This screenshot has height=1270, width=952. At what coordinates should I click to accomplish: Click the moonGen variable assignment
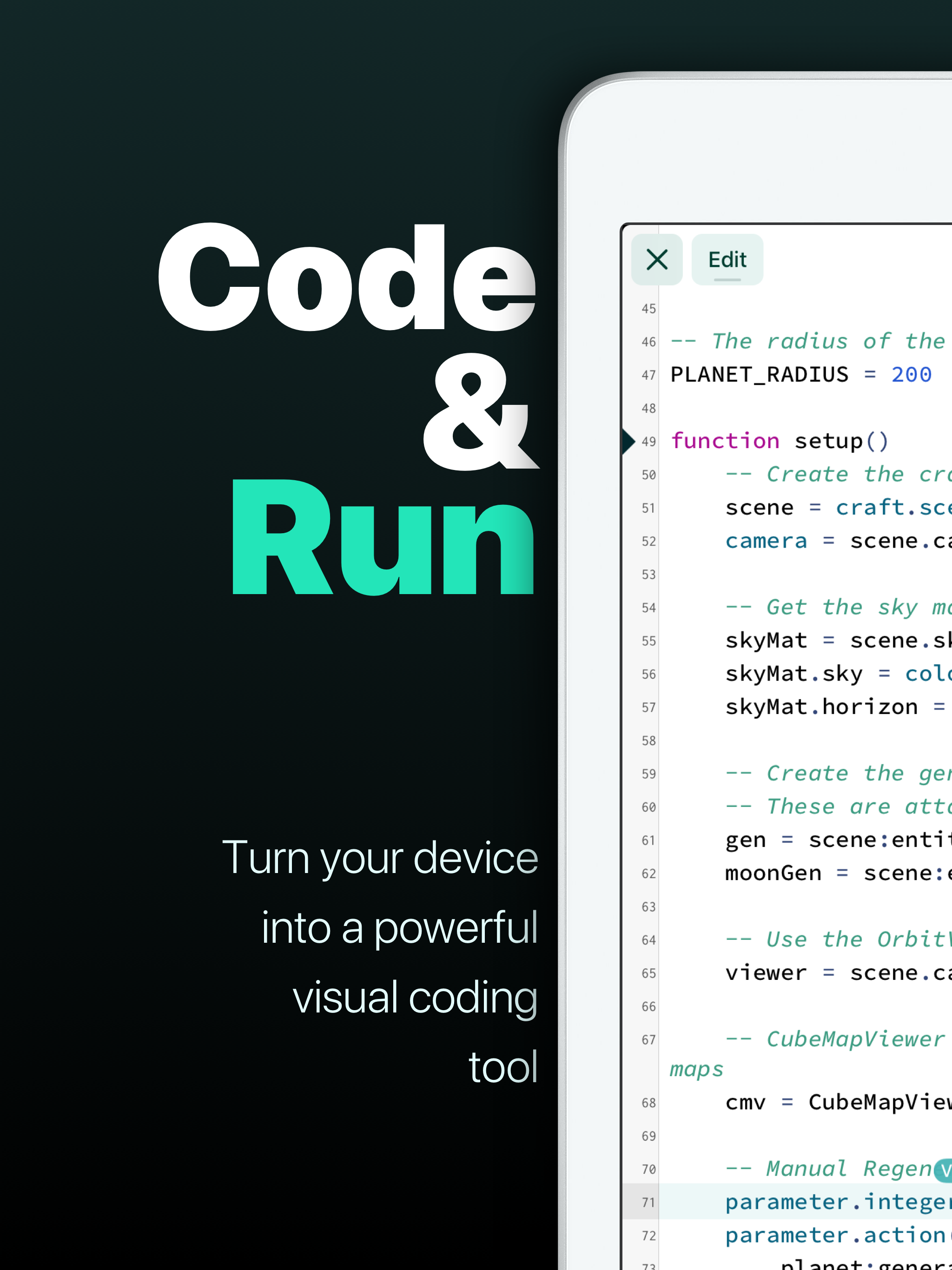click(x=773, y=873)
